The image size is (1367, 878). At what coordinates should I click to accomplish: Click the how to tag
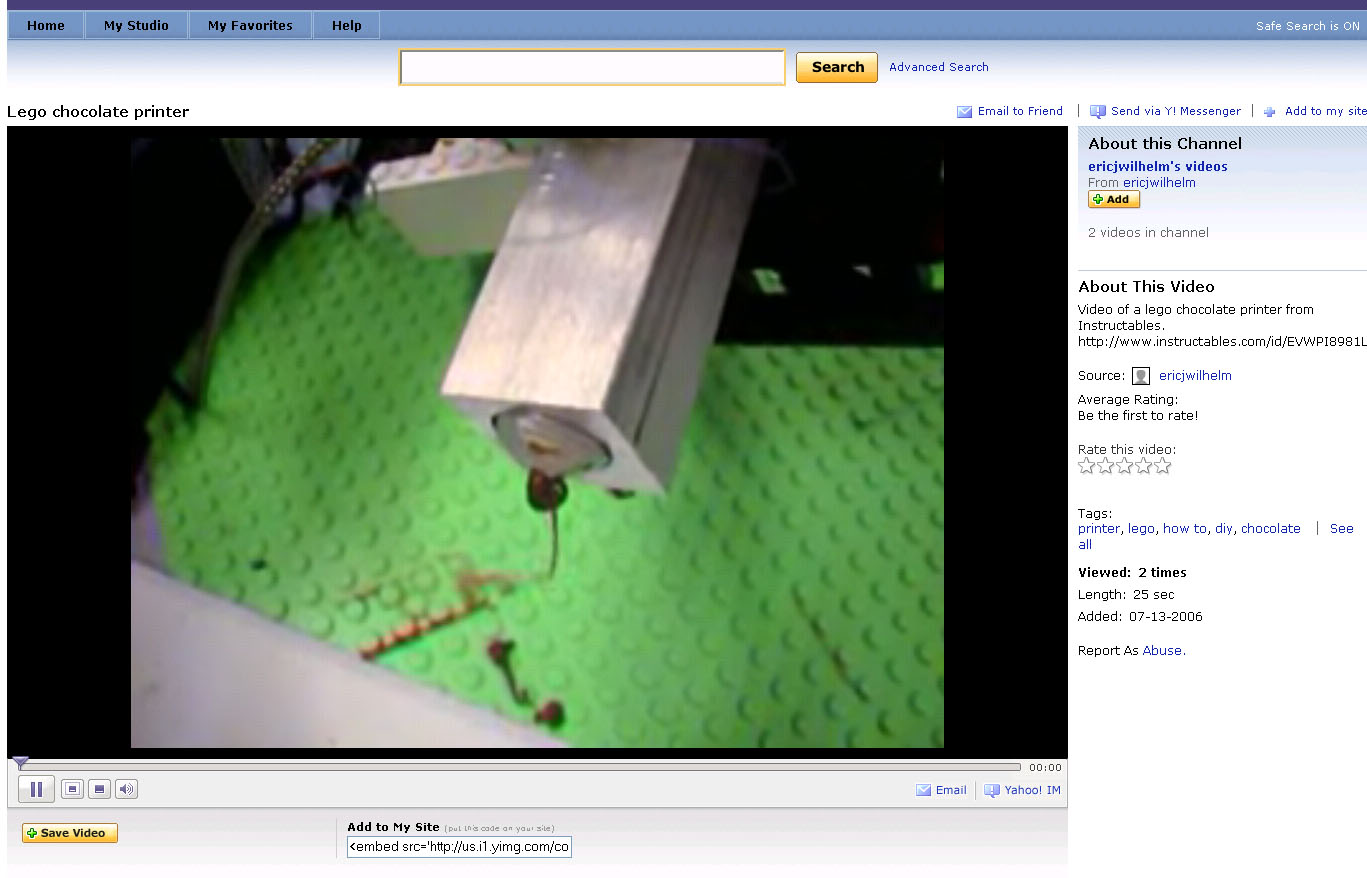[1185, 529]
